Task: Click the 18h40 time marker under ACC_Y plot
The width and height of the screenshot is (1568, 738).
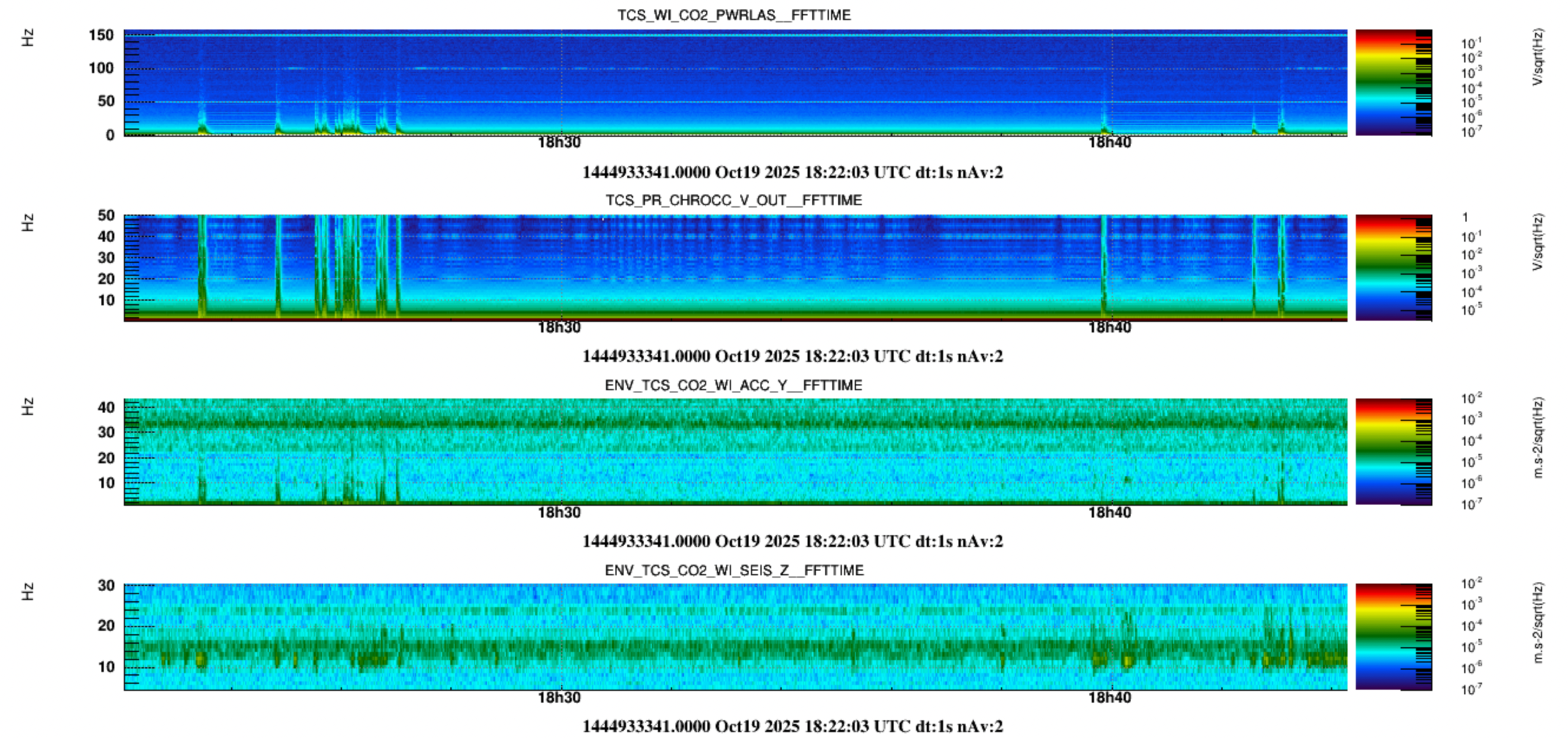Action: tap(1109, 513)
